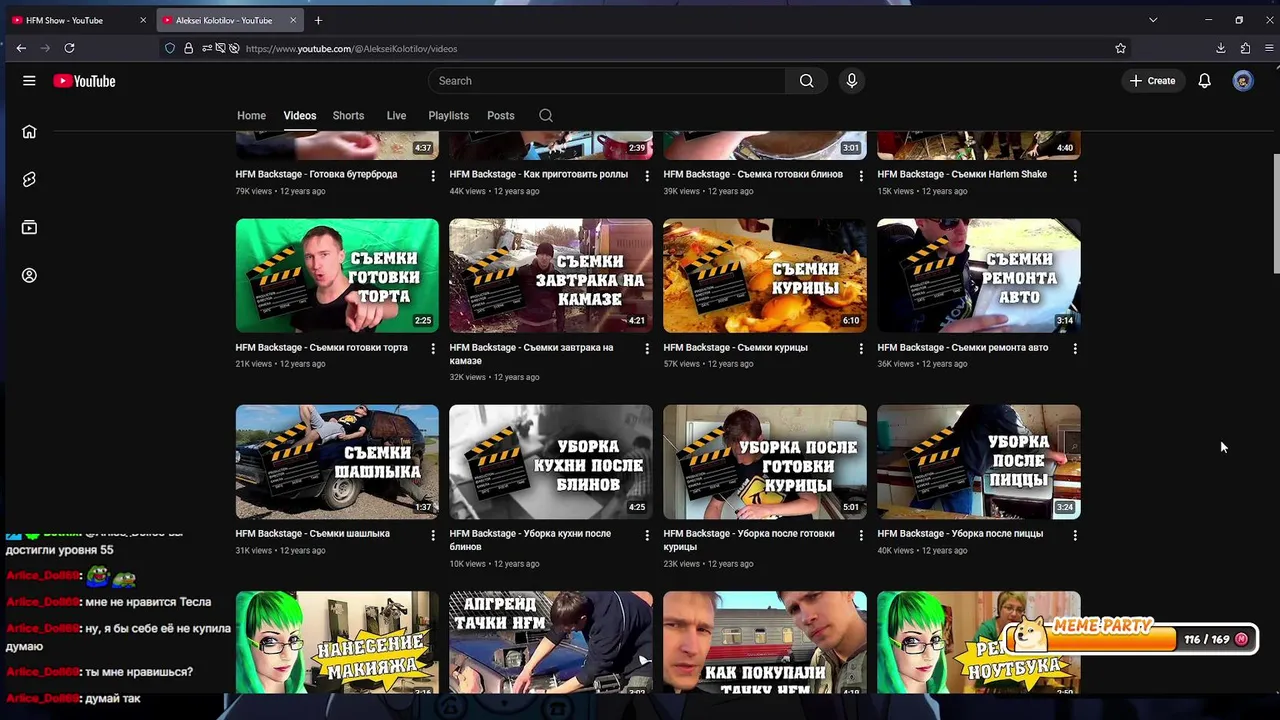Open title HFM Backstage - Съемки готовки торта
The width and height of the screenshot is (1280, 720).
pos(321,348)
